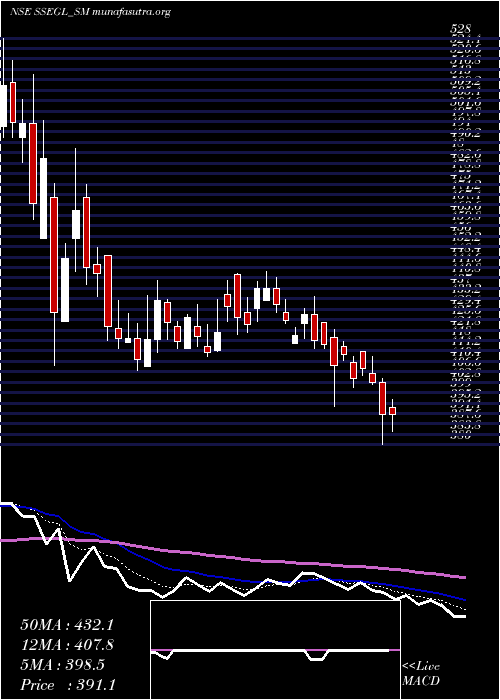
Task: Click the 50MA : 432.1 readout
Action: (67, 624)
